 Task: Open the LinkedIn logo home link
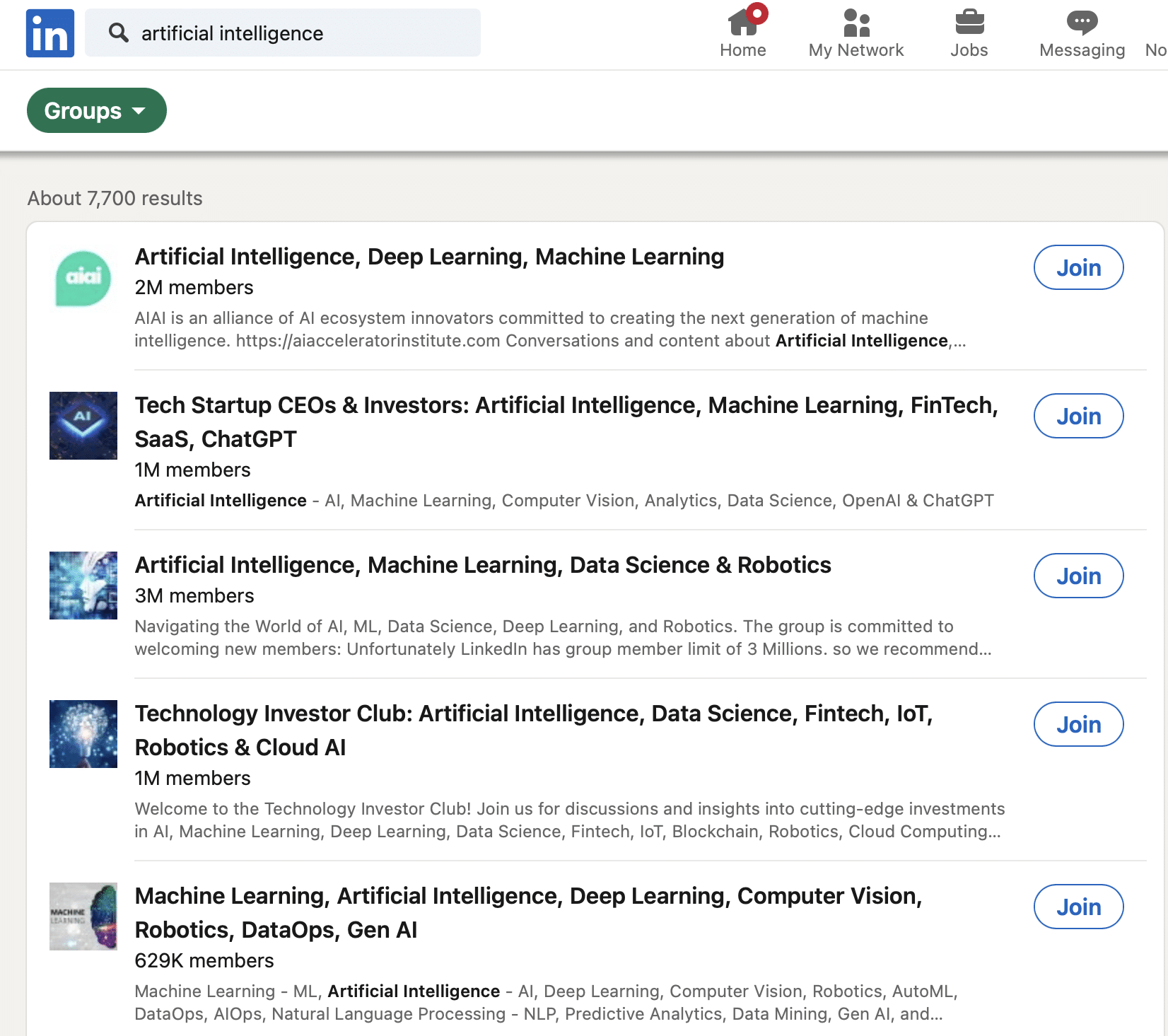(50, 33)
